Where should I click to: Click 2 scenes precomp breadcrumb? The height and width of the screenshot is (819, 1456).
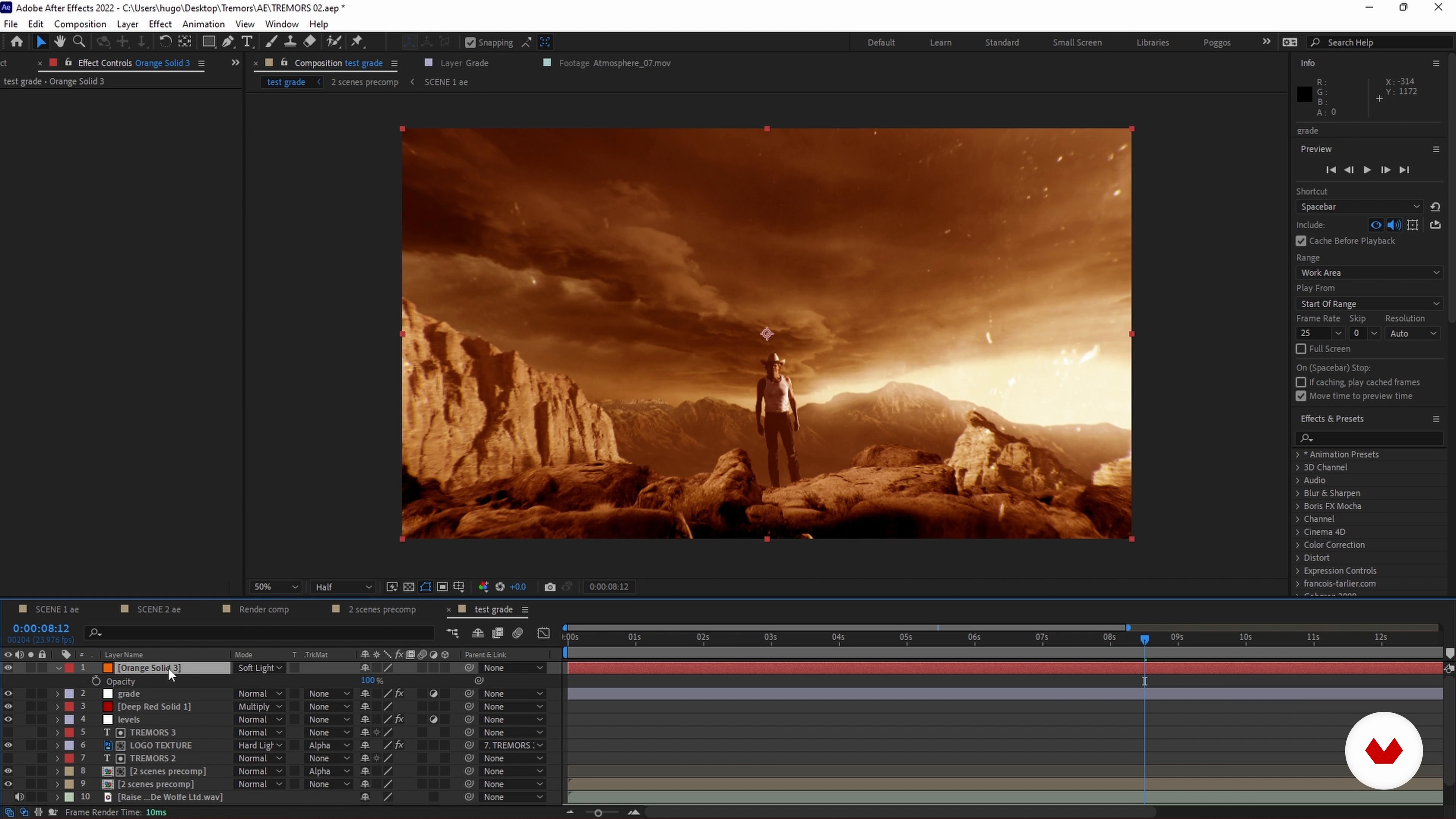(364, 82)
